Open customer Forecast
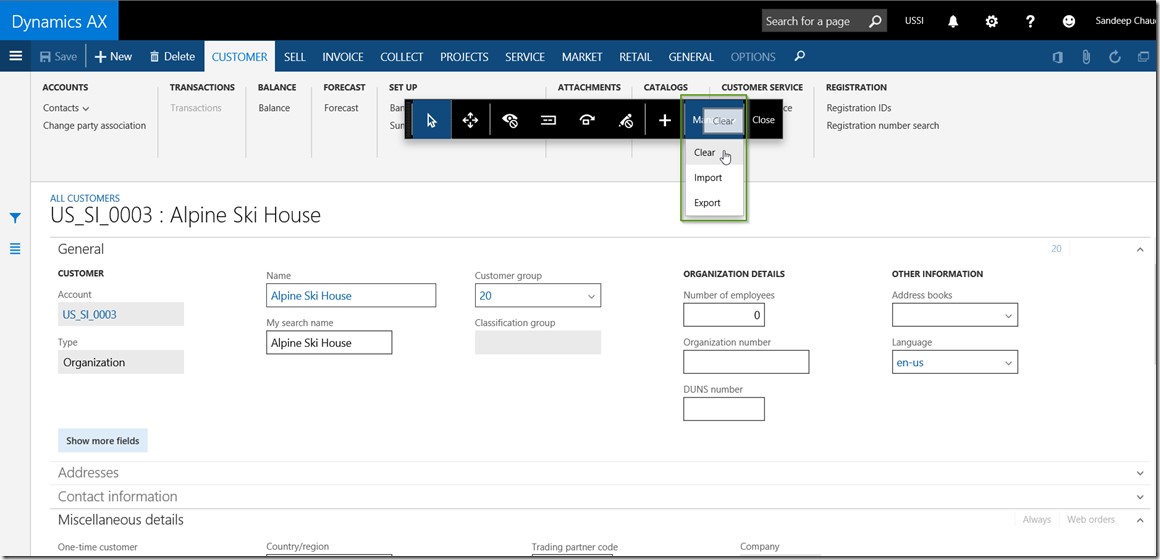Viewport: 1160px width, 560px height. coord(341,108)
